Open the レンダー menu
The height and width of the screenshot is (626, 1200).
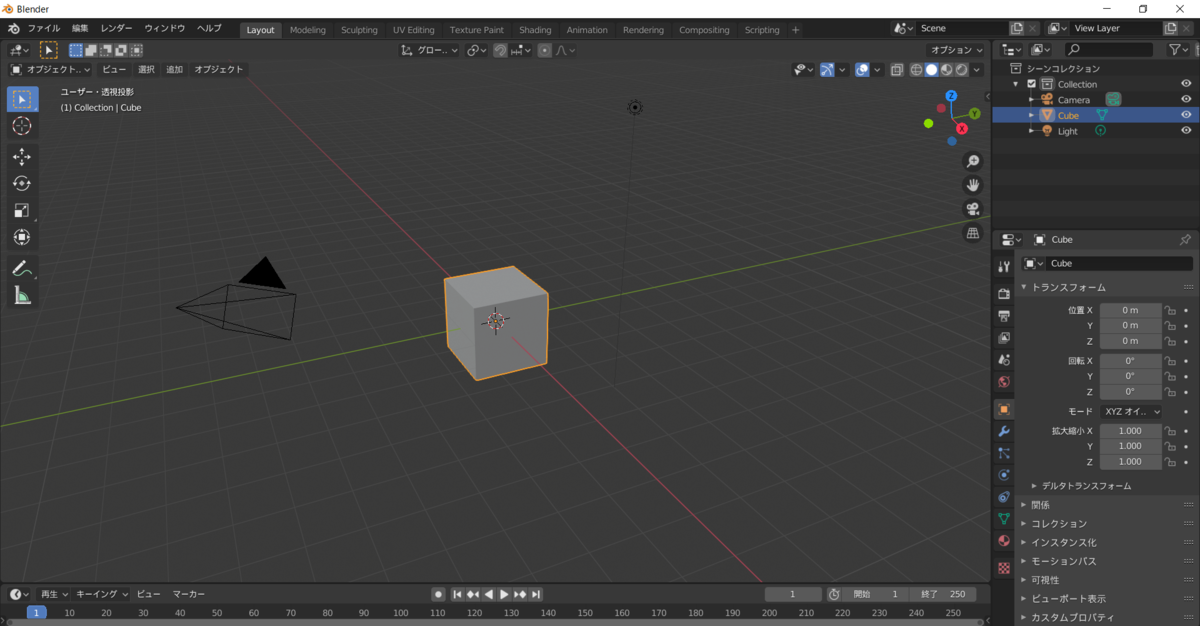point(116,29)
